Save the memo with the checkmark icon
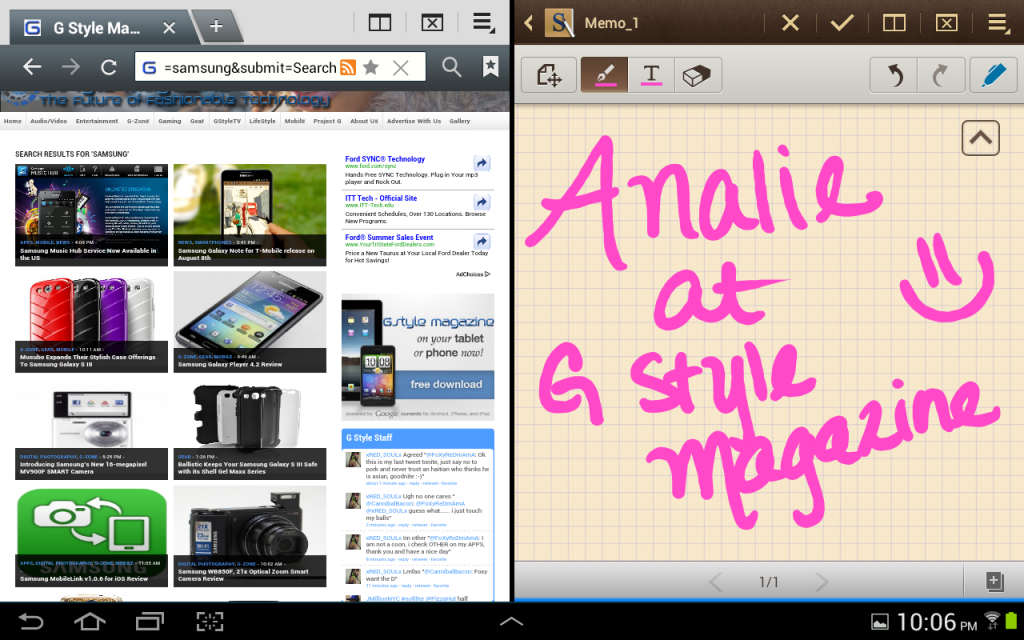 [842, 23]
